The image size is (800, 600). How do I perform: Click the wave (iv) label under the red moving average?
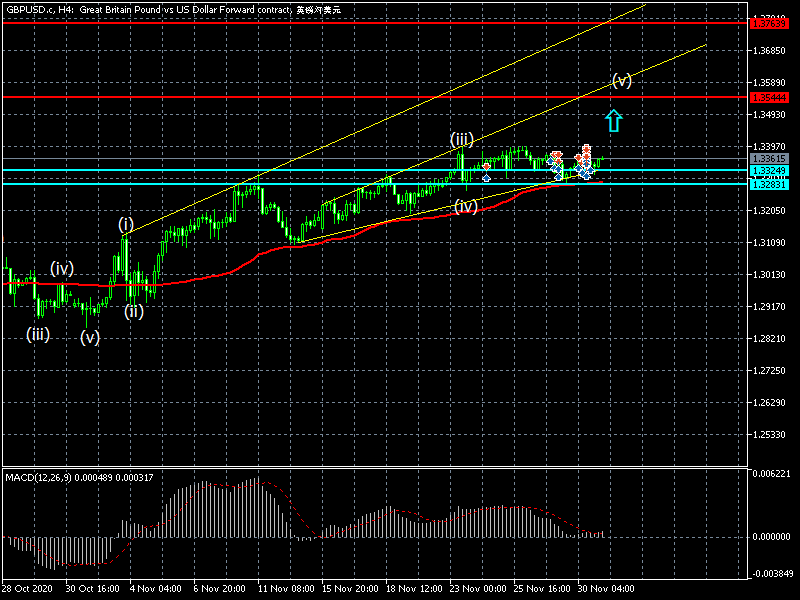tap(466, 206)
